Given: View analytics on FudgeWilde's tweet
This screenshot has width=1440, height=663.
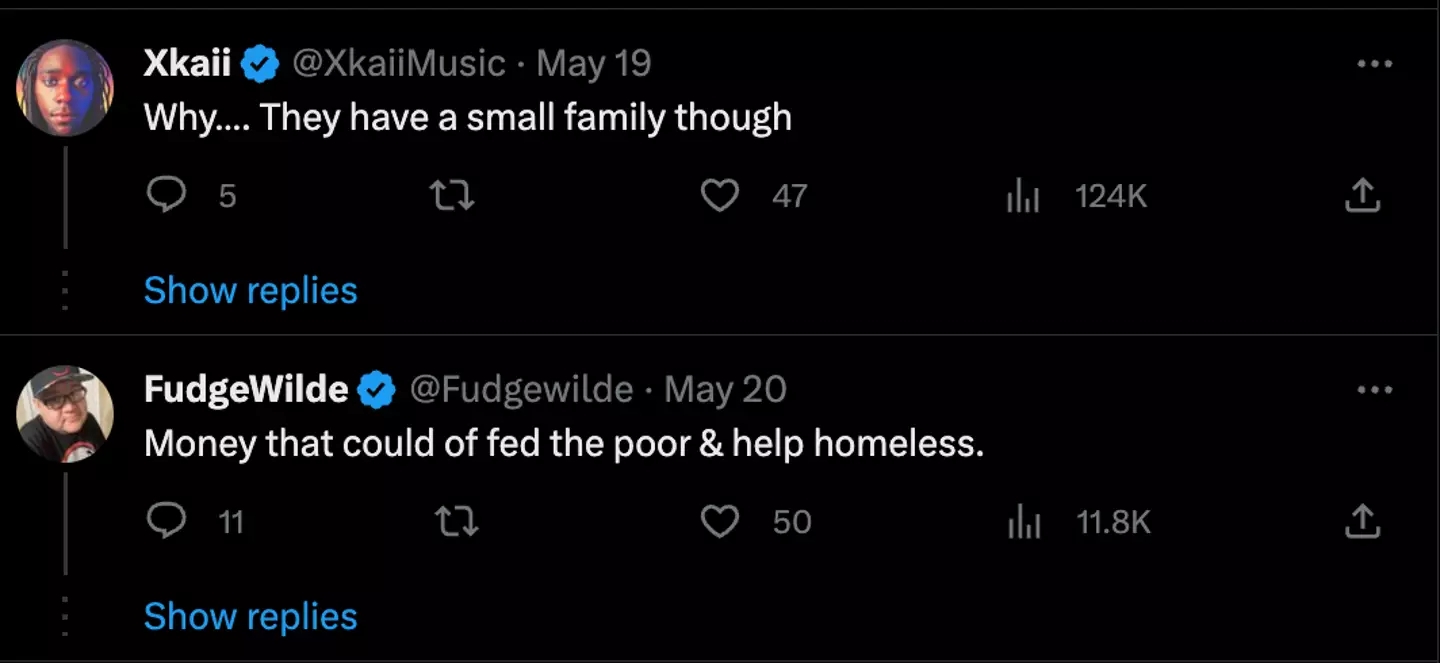Looking at the screenshot, I should [x=1023, y=522].
